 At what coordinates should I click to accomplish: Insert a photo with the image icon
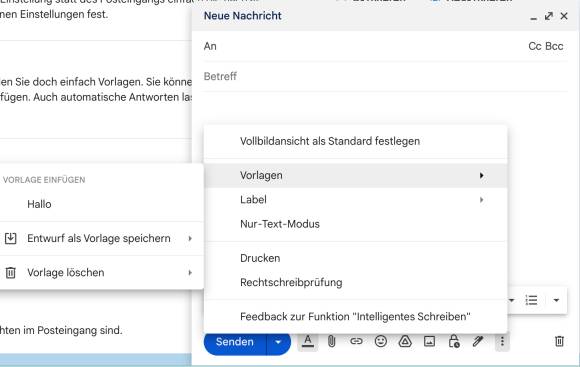[429, 341]
